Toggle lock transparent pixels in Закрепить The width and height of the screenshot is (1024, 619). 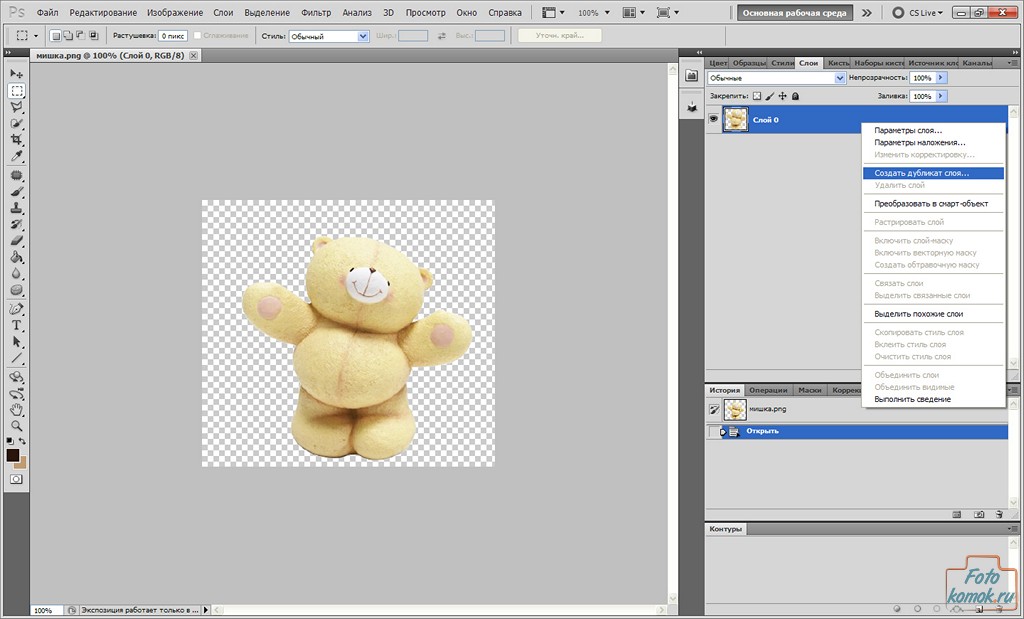pos(757,96)
